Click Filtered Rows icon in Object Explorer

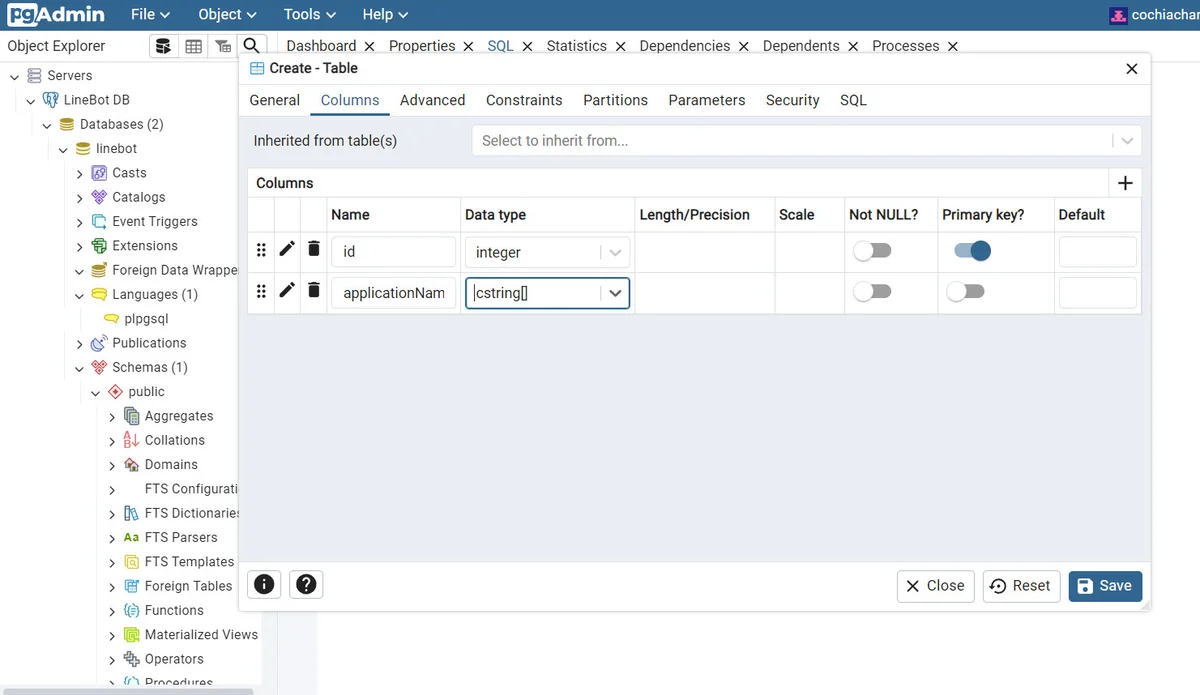coord(223,46)
